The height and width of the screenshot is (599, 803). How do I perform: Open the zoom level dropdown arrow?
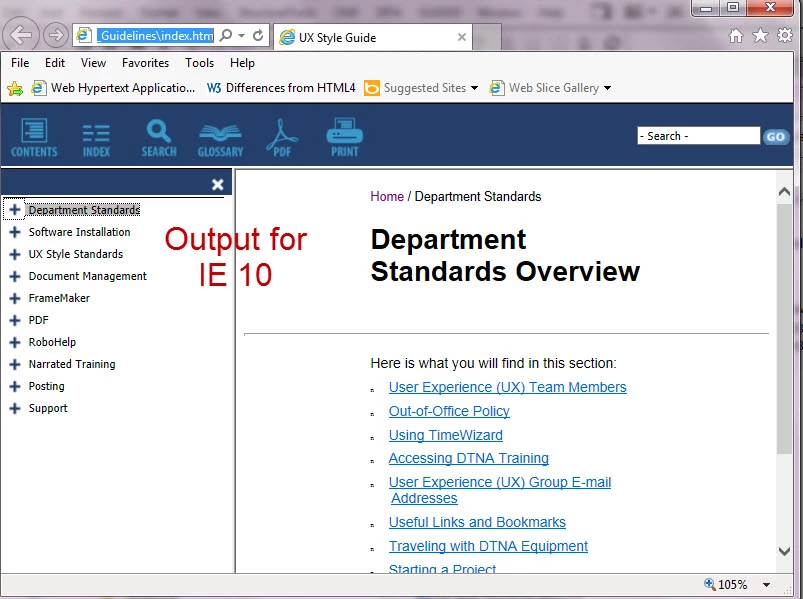(x=767, y=585)
